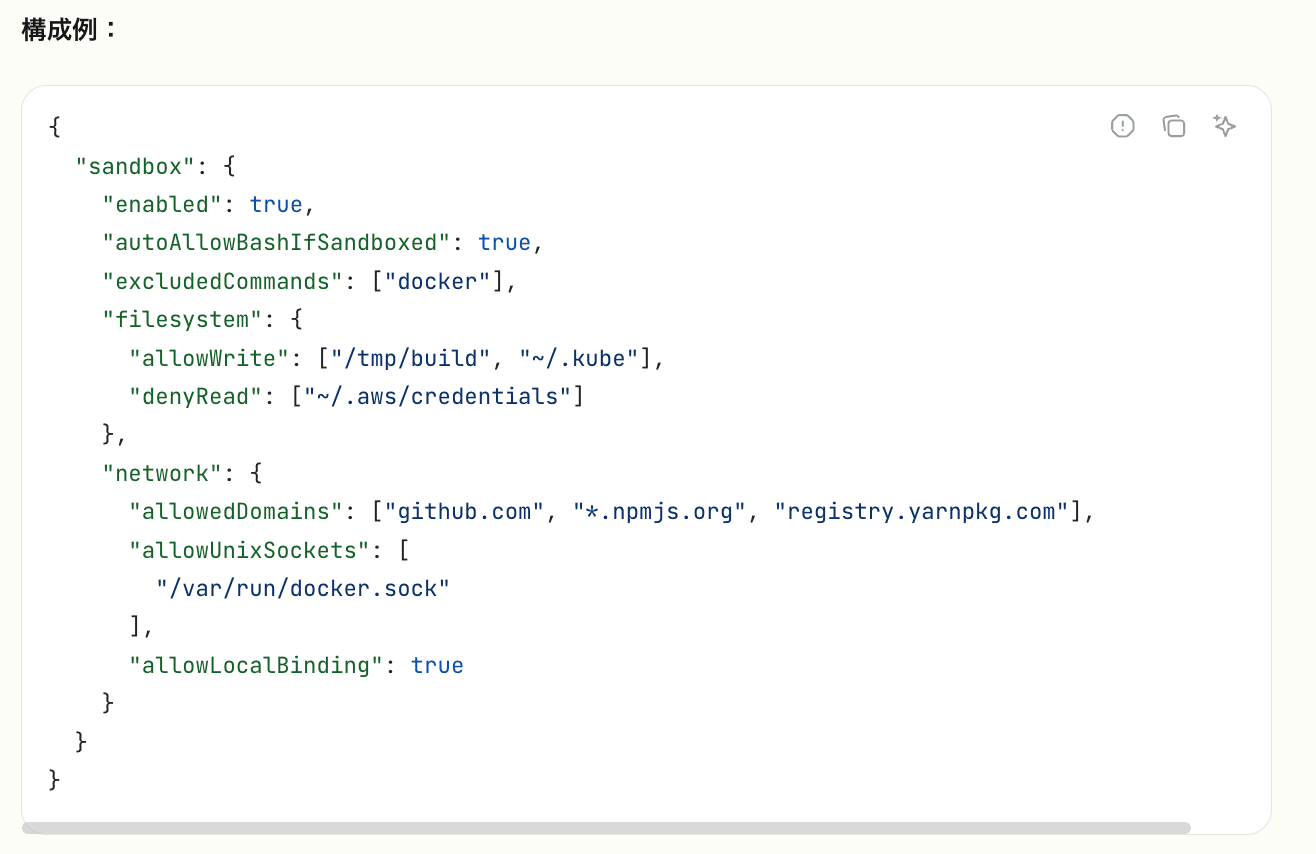Click the "enabled" key
Viewport: 1316px width, 854px height.
tap(161, 204)
